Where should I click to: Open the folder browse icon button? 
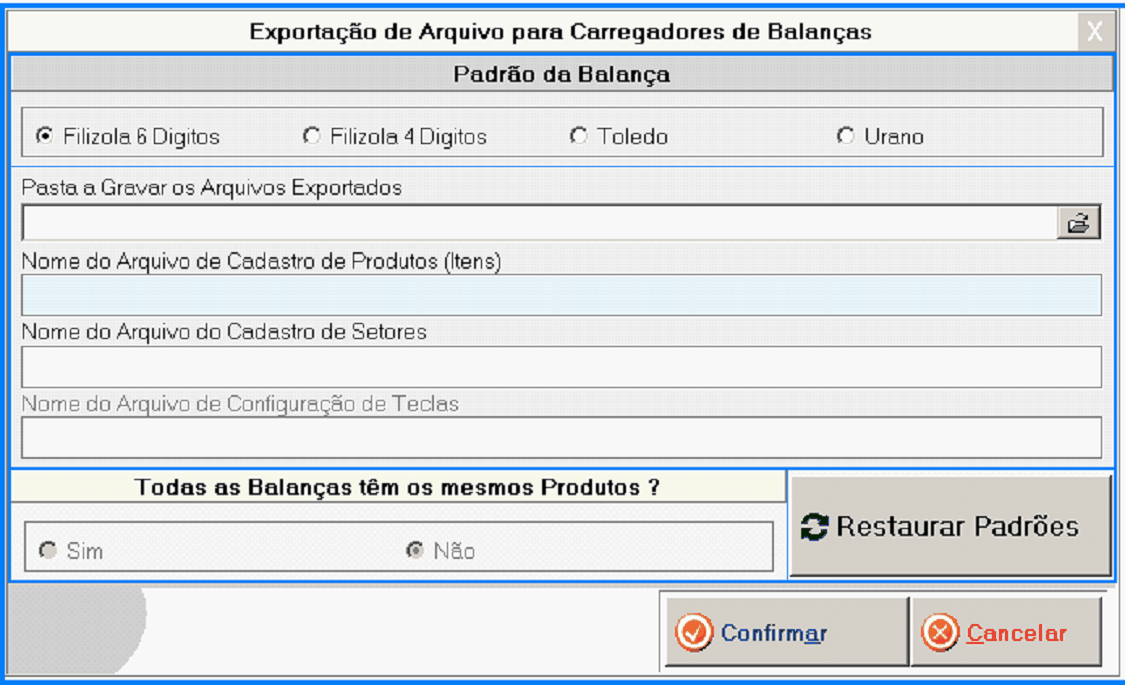pyautogui.click(x=1078, y=224)
